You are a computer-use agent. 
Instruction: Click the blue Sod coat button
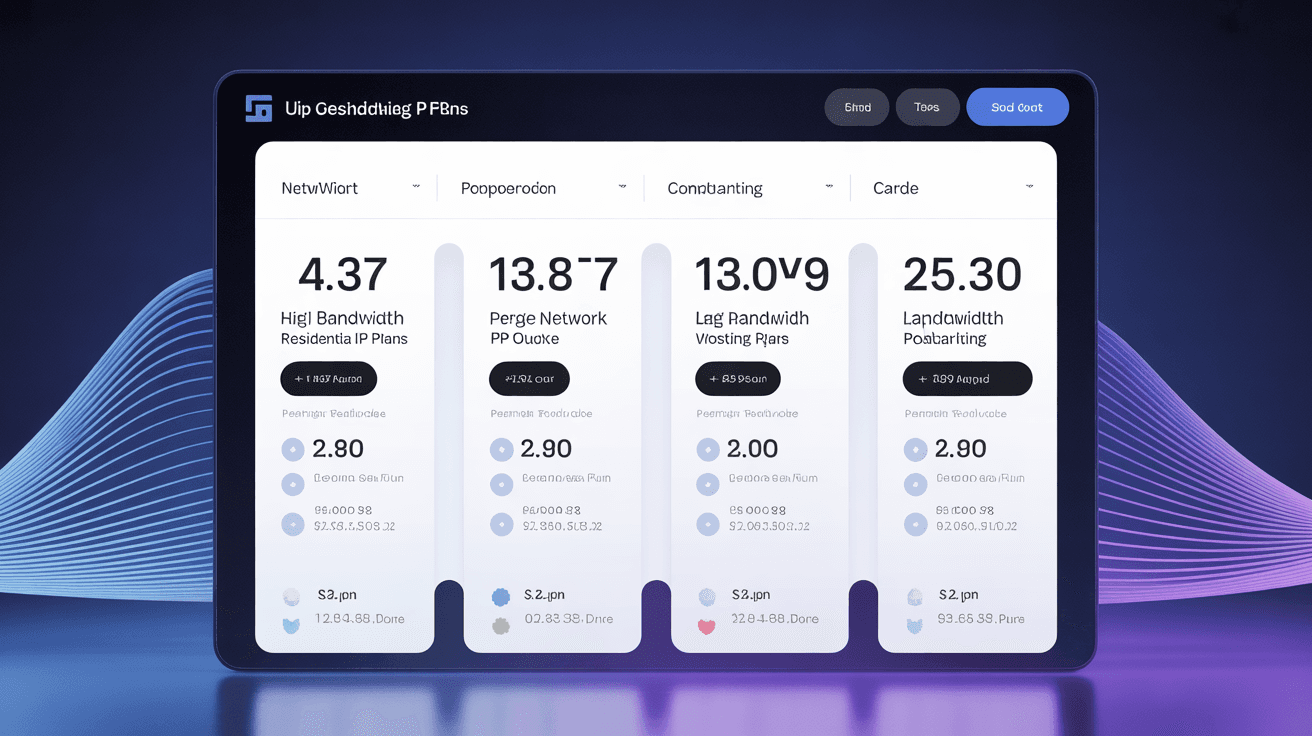pos(1017,107)
